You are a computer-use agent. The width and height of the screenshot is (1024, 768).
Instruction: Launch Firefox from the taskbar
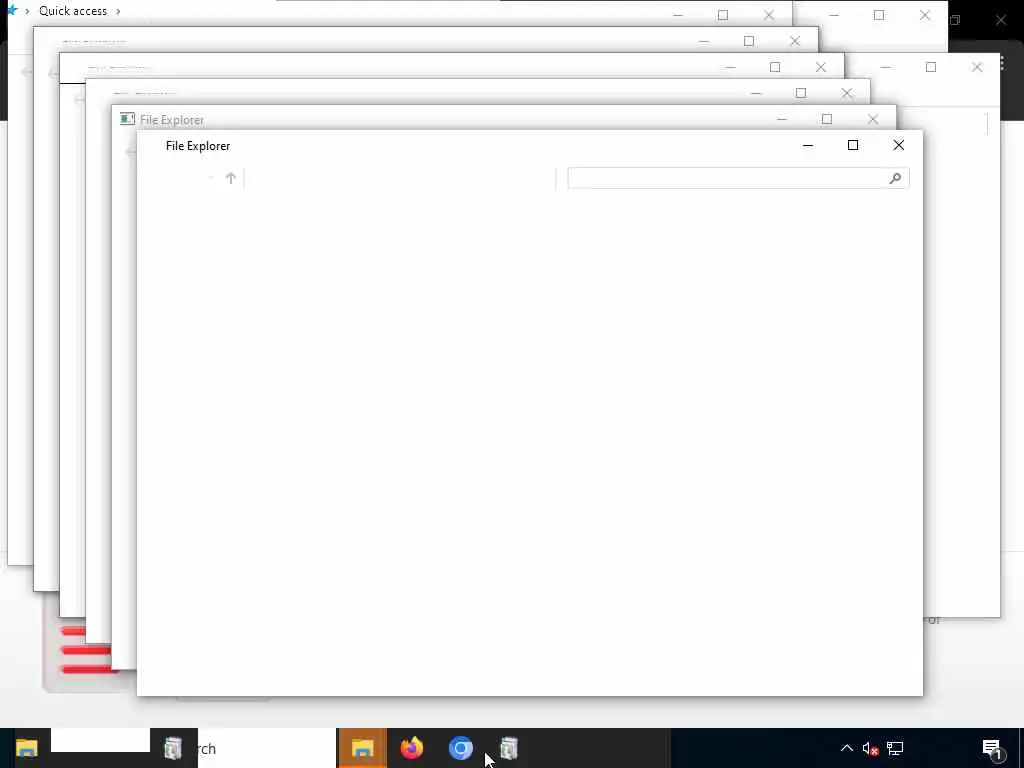(x=411, y=748)
